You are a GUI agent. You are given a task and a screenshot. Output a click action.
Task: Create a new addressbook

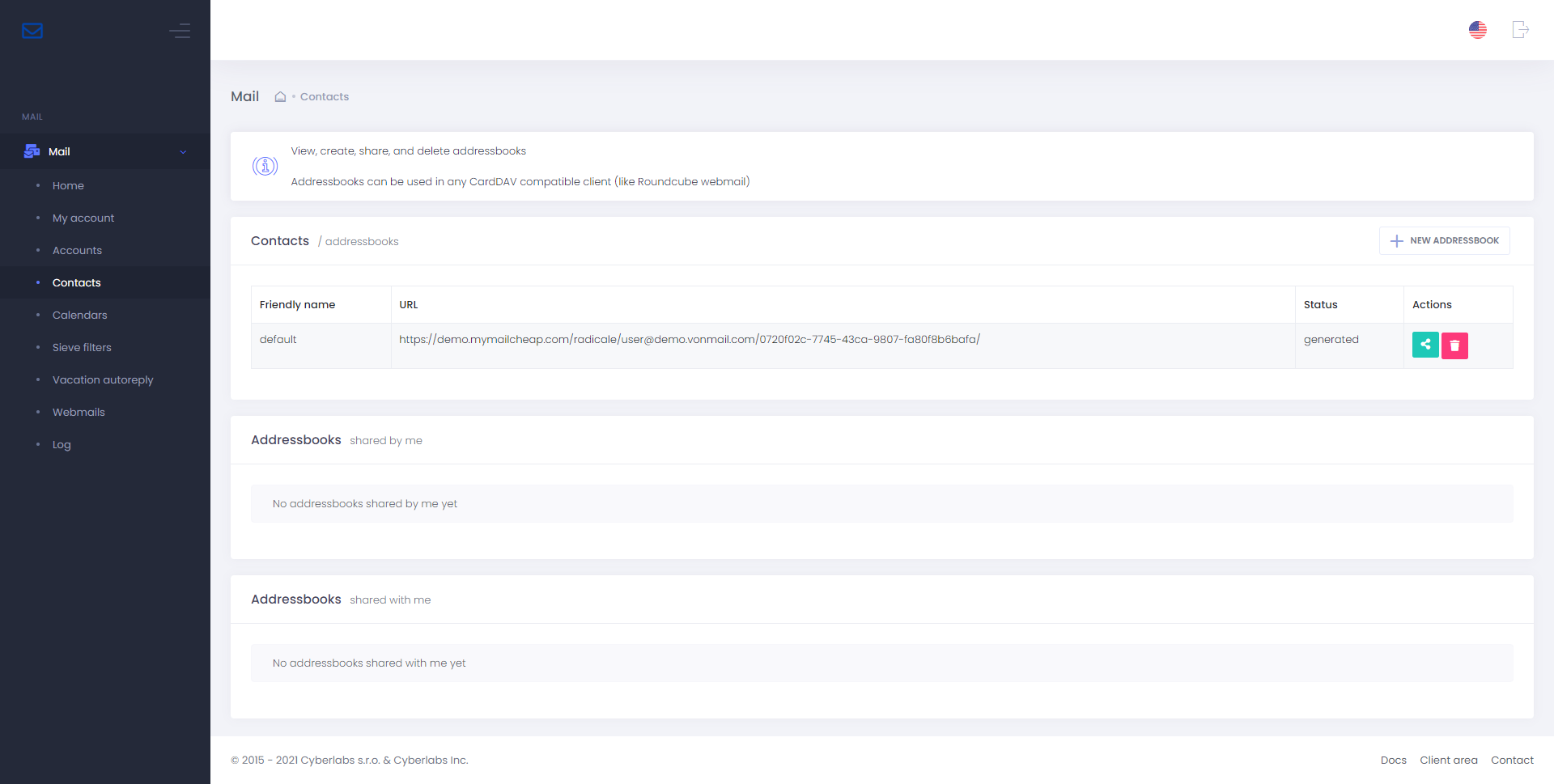tap(1444, 241)
